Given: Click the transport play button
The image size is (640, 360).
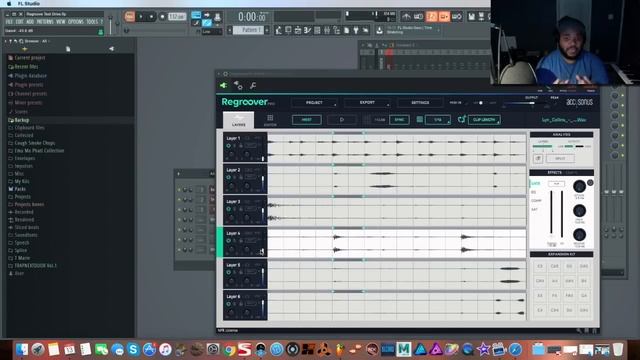Looking at the screenshot, I should click(x=141, y=17).
